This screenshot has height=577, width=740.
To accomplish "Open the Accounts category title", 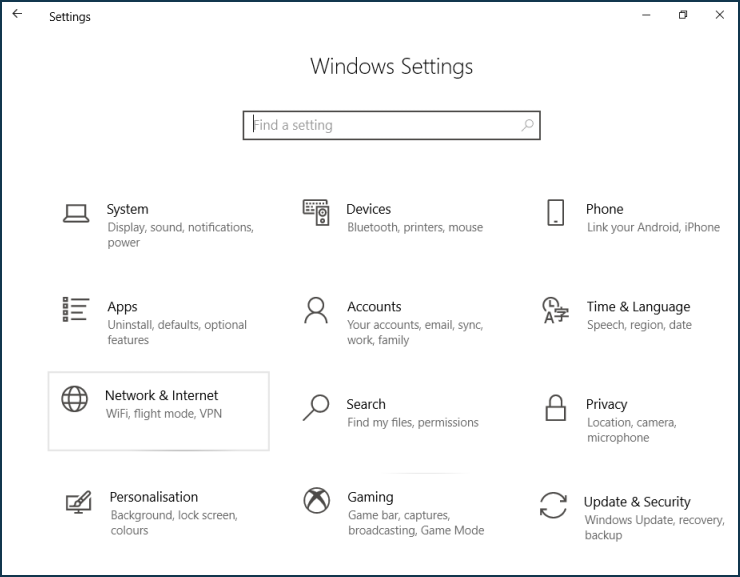I will click(x=374, y=307).
